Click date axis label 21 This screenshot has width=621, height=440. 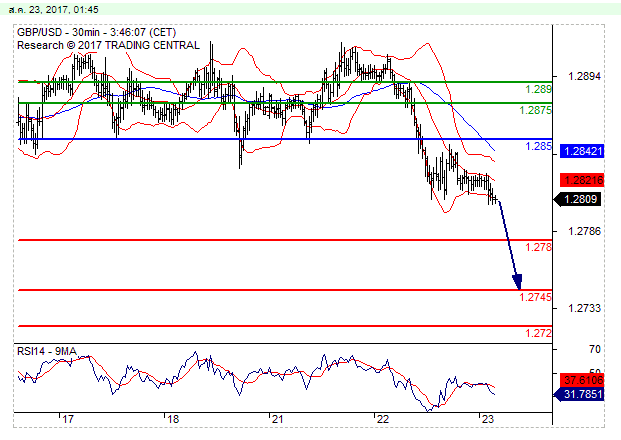point(278,419)
